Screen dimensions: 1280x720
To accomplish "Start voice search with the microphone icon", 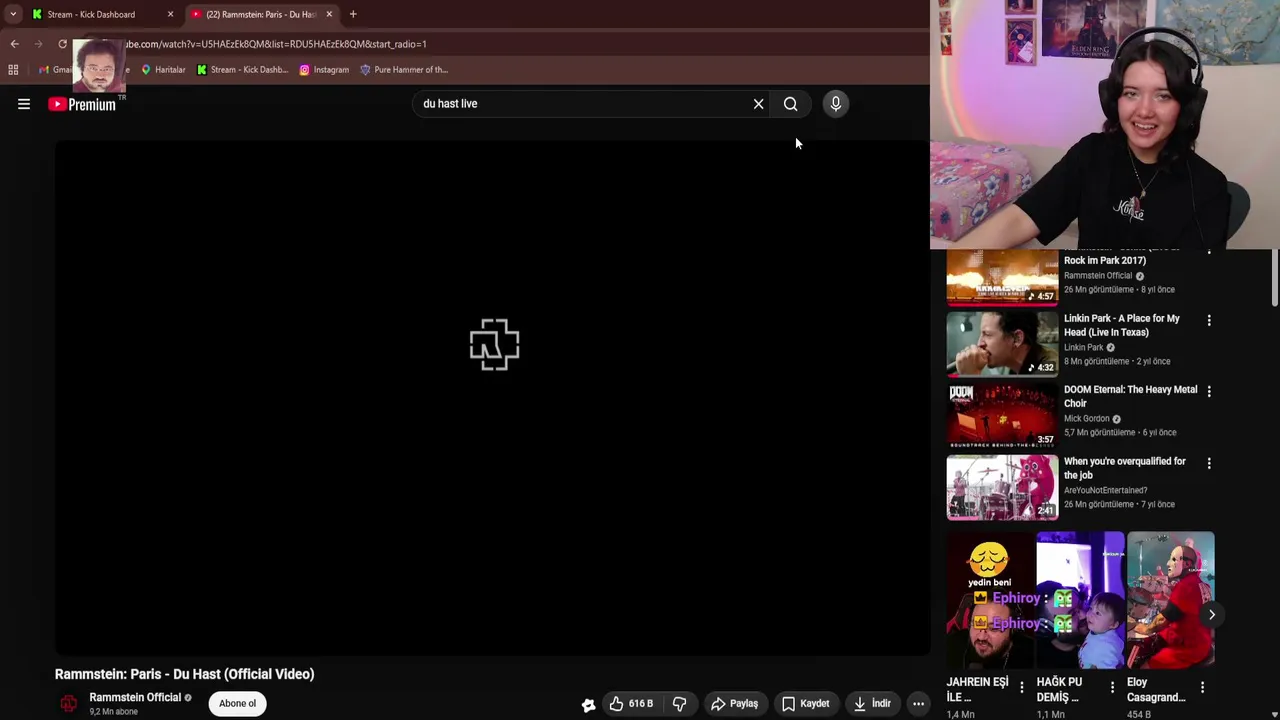I will tap(836, 104).
